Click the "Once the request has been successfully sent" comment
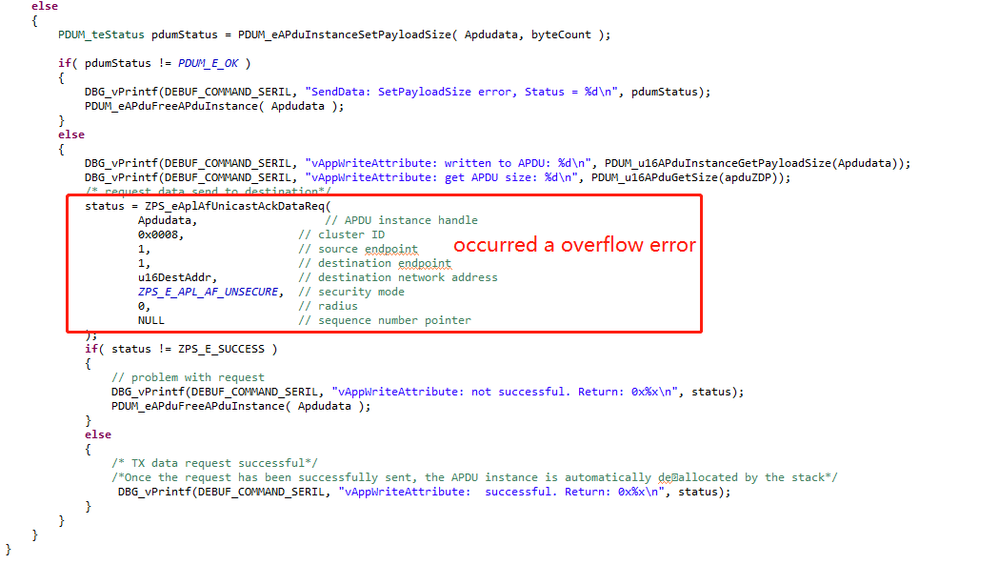This screenshot has height=568, width=999. (475, 478)
